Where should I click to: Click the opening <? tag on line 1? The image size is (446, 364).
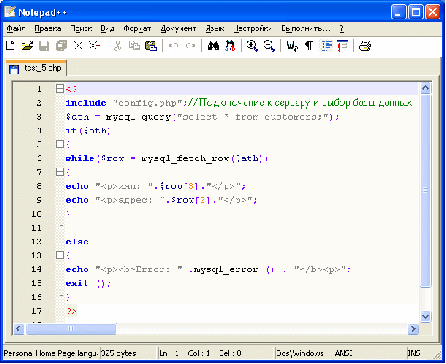pos(71,89)
